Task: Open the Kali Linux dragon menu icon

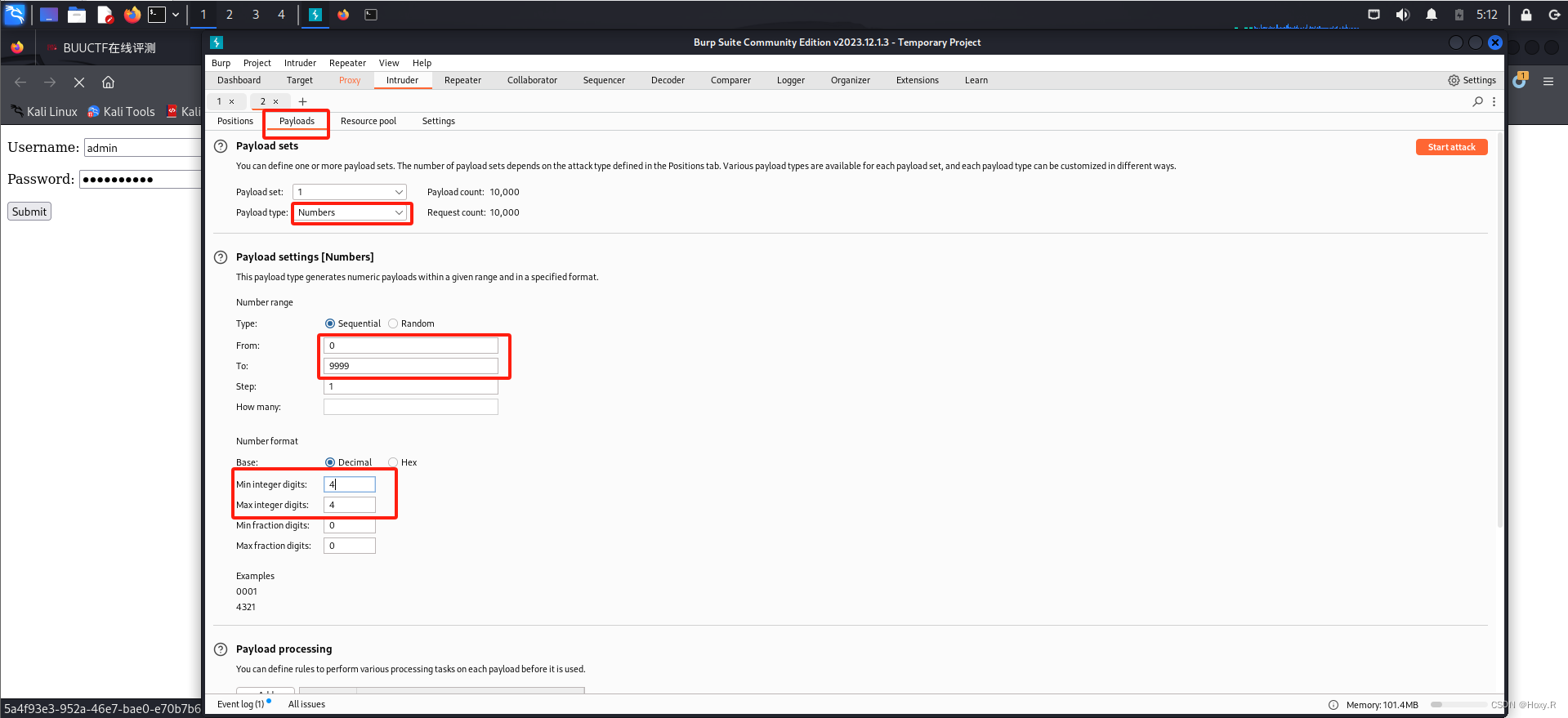Action: pos(15,15)
